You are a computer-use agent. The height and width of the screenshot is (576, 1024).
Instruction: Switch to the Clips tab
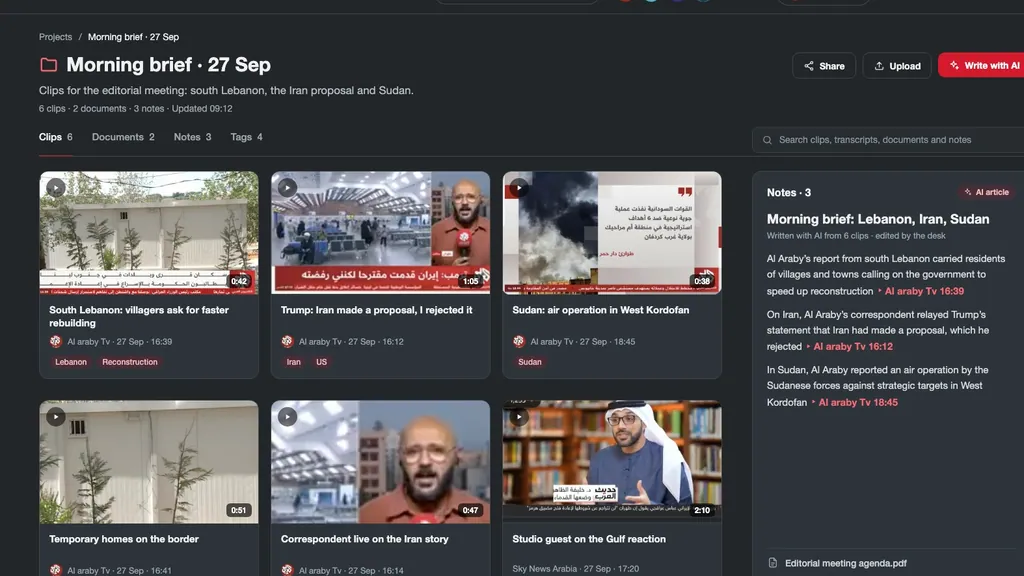tap(56, 137)
